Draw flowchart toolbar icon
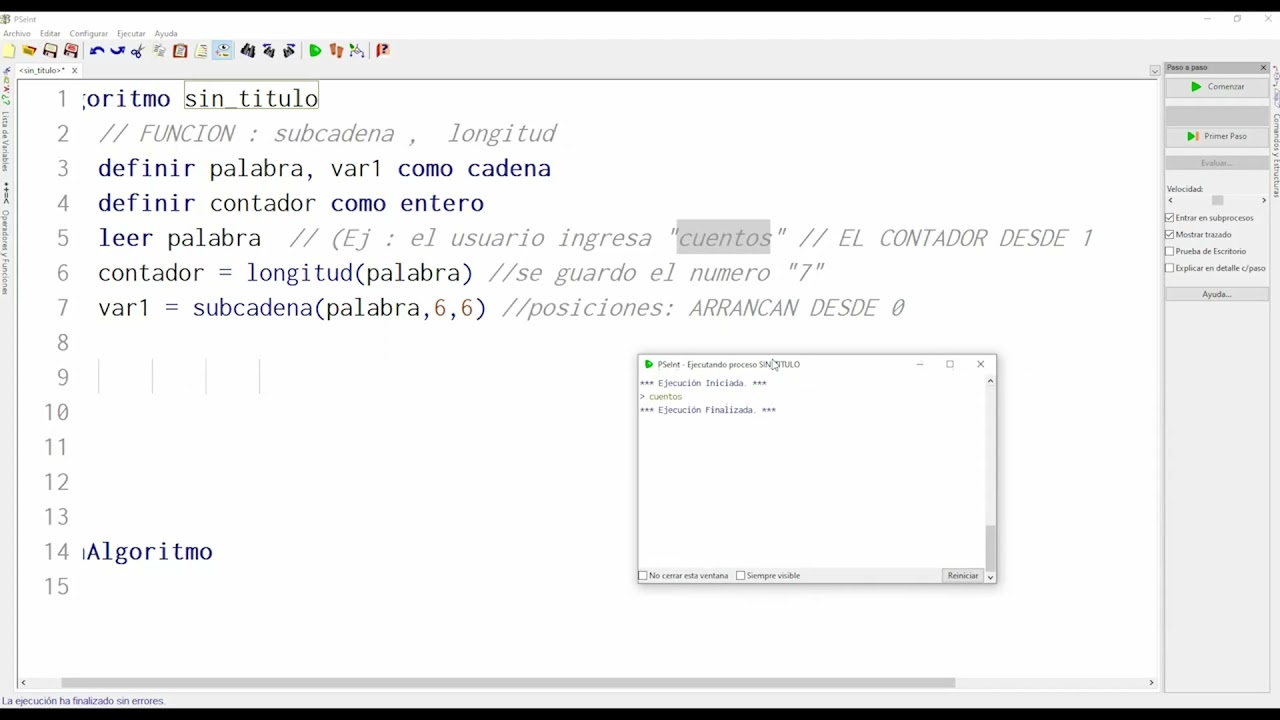The image size is (1280, 720). pyautogui.click(x=357, y=51)
